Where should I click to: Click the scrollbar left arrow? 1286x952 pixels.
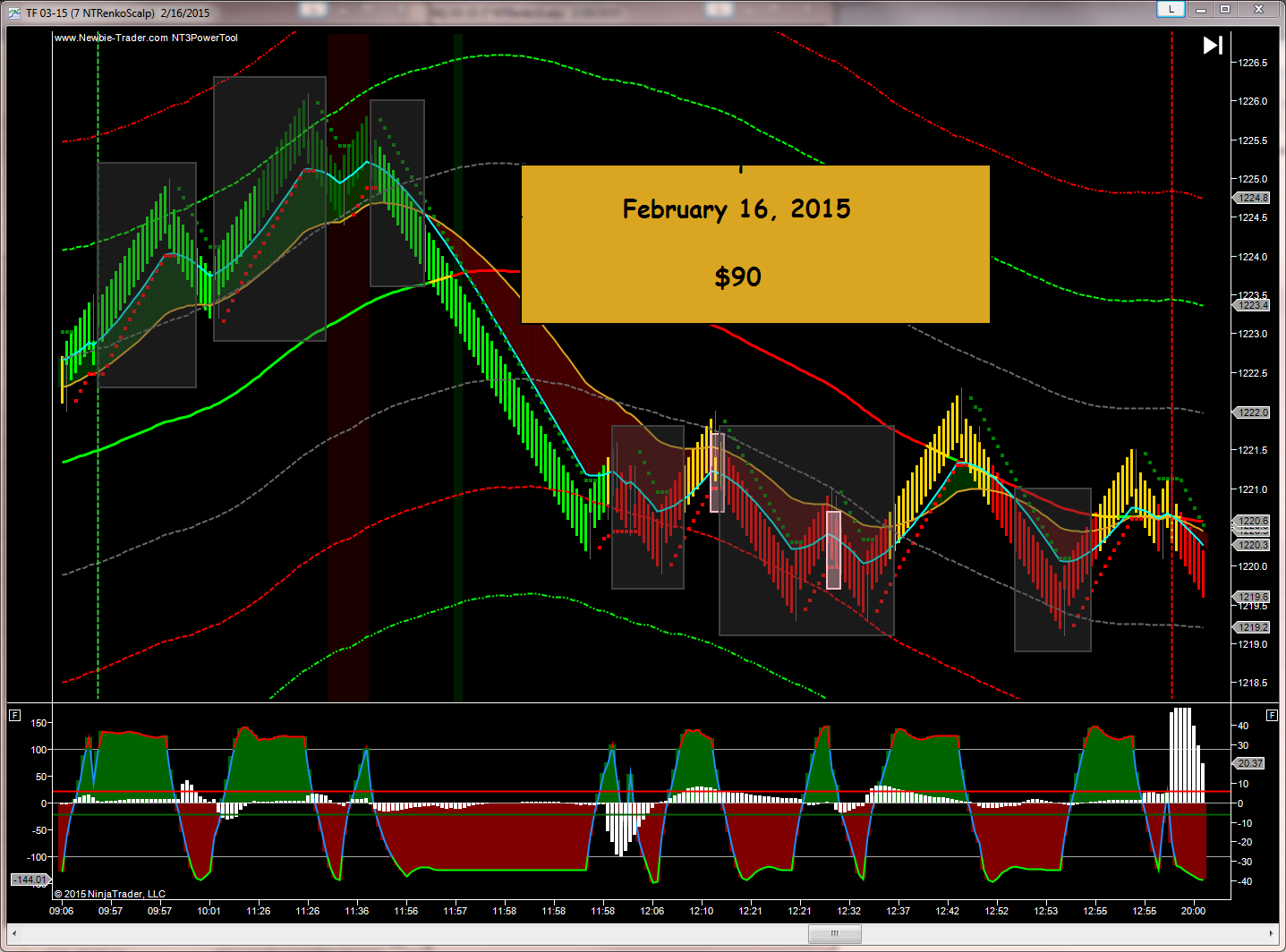coord(14,933)
